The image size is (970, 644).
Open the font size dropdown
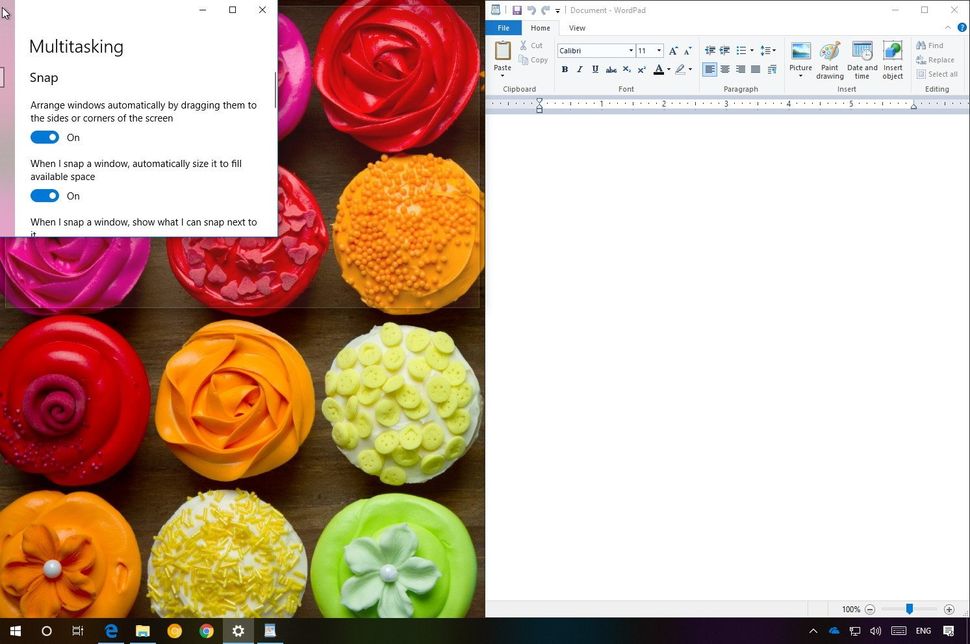[x=658, y=50]
